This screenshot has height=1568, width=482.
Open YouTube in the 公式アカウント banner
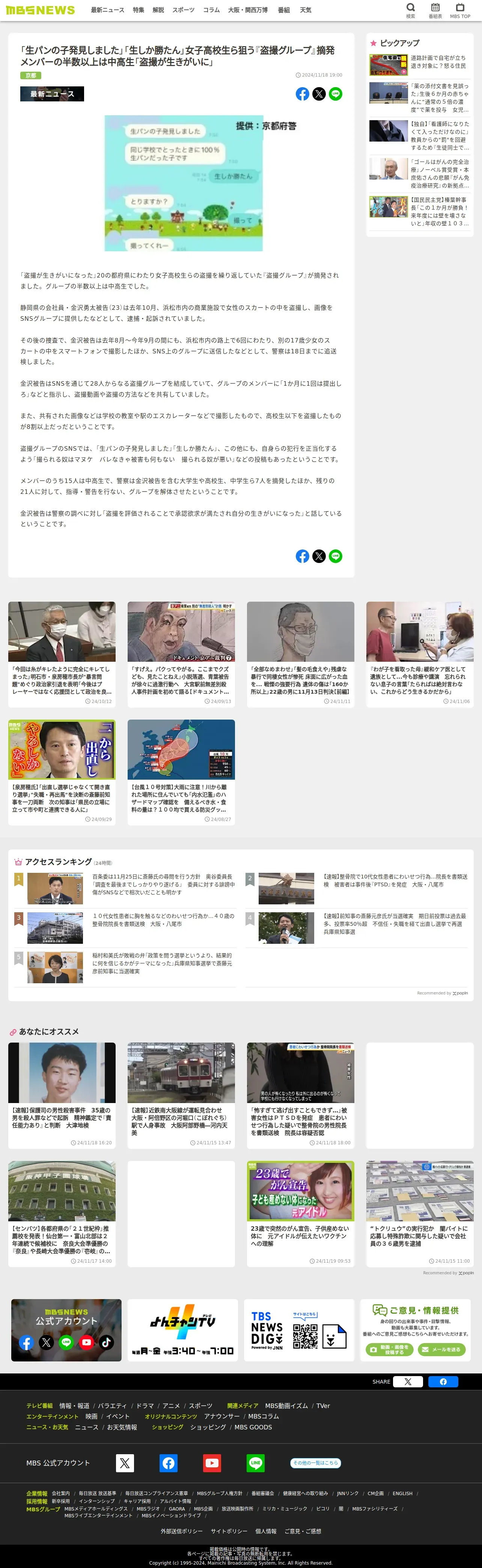point(86,1342)
